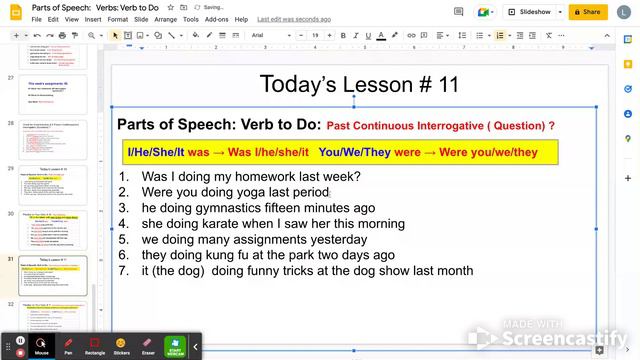Click the Google Meet camera icon
640x360 pixels.
click(484, 12)
